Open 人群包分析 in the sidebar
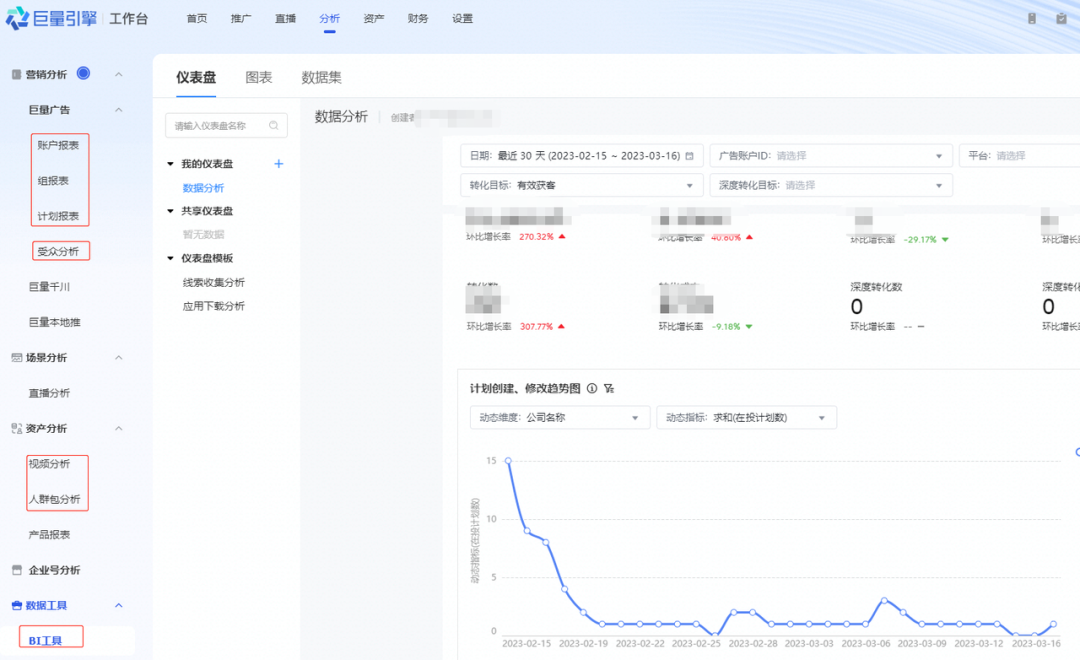Image resolution: width=1080 pixels, height=660 pixels. (x=54, y=499)
